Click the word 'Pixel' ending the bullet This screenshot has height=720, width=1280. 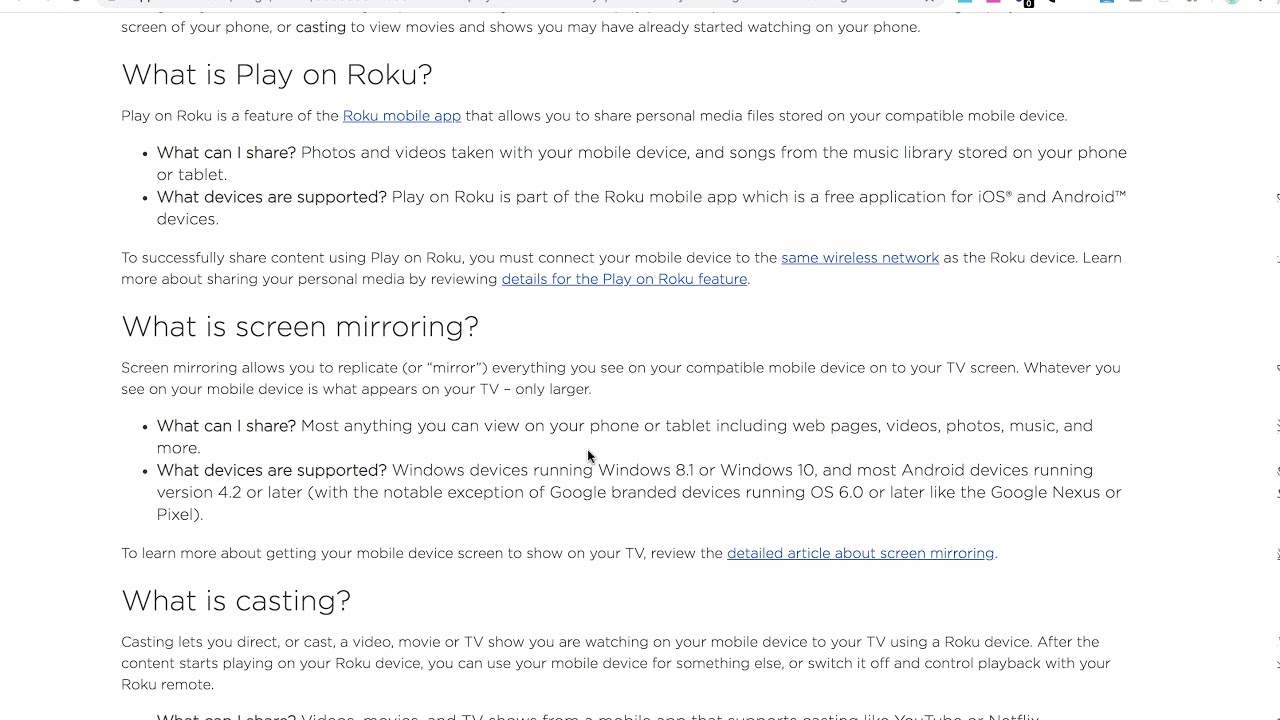point(176,514)
